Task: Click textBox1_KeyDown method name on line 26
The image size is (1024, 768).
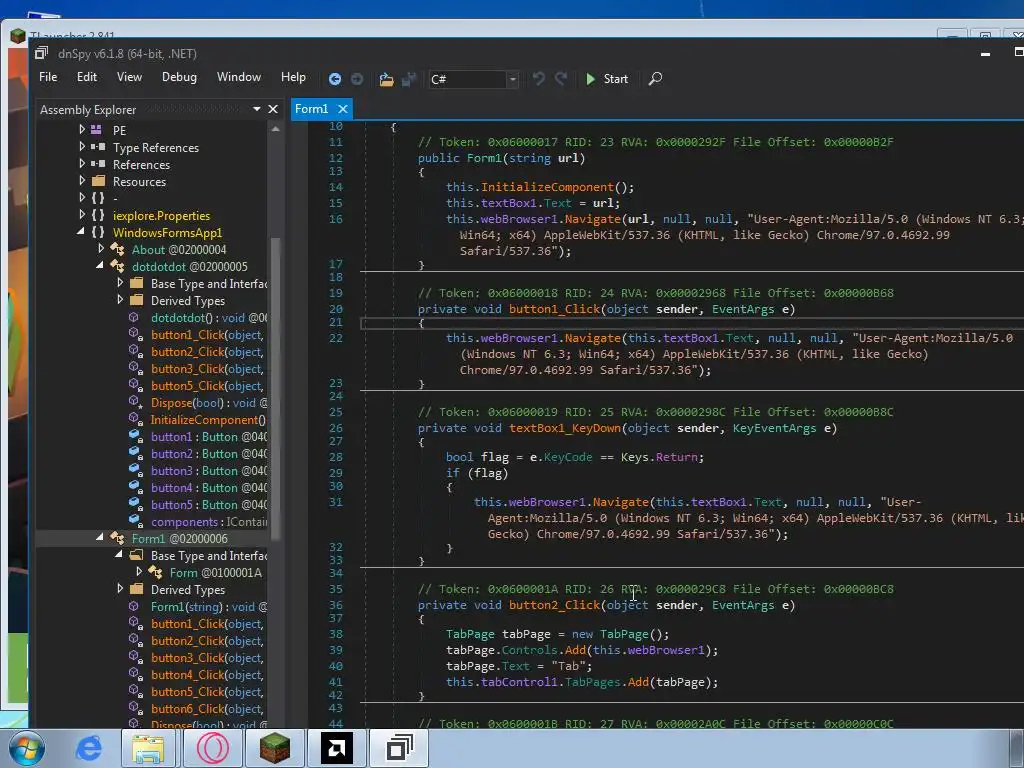Action: [x=565, y=428]
